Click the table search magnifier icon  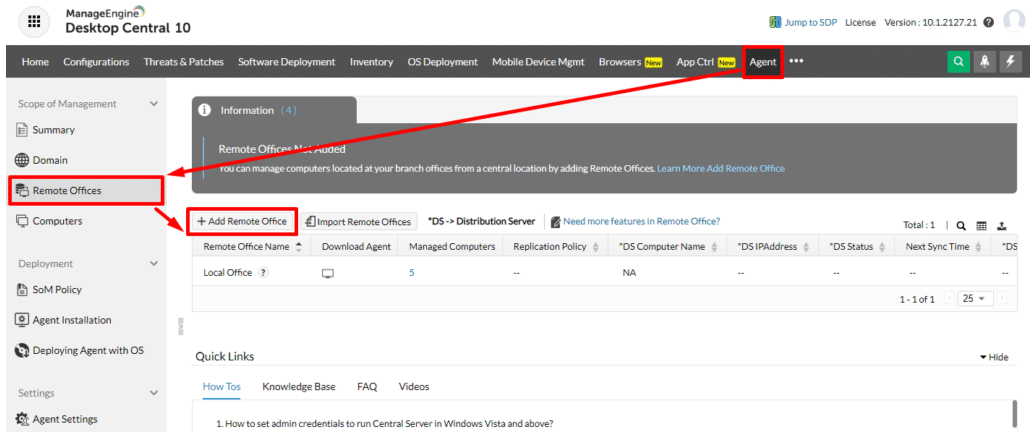(961, 225)
